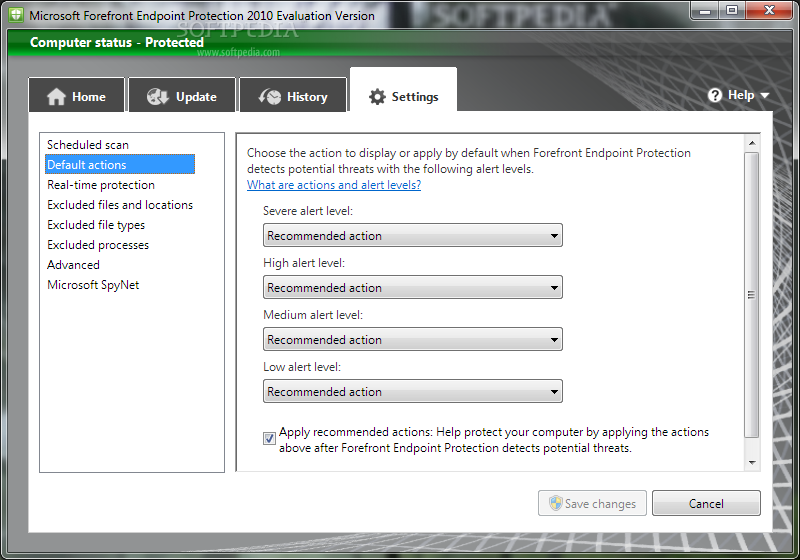Switch to the Update tab
Image resolution: width=800 pixels, height=560 pixels.
tap(182, 95)
